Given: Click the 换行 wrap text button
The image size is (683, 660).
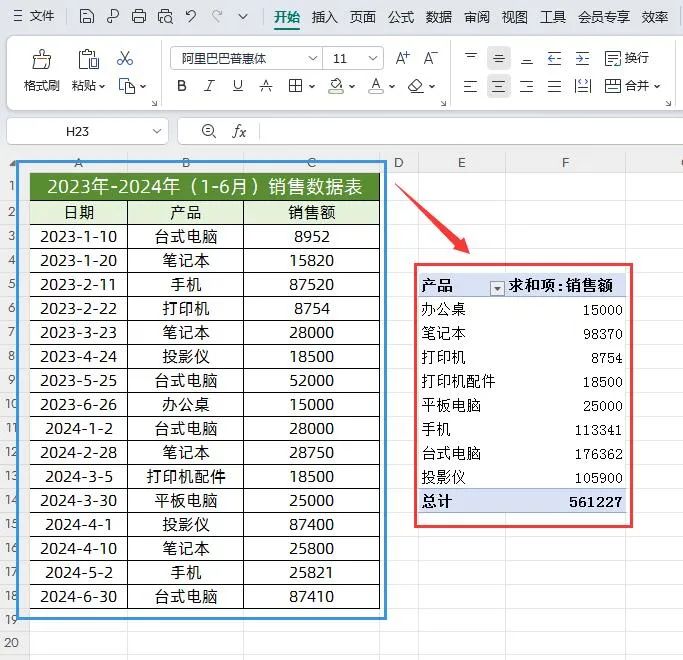Looking at the screenshot, I should pyautogui.click(x=625, y=58).
